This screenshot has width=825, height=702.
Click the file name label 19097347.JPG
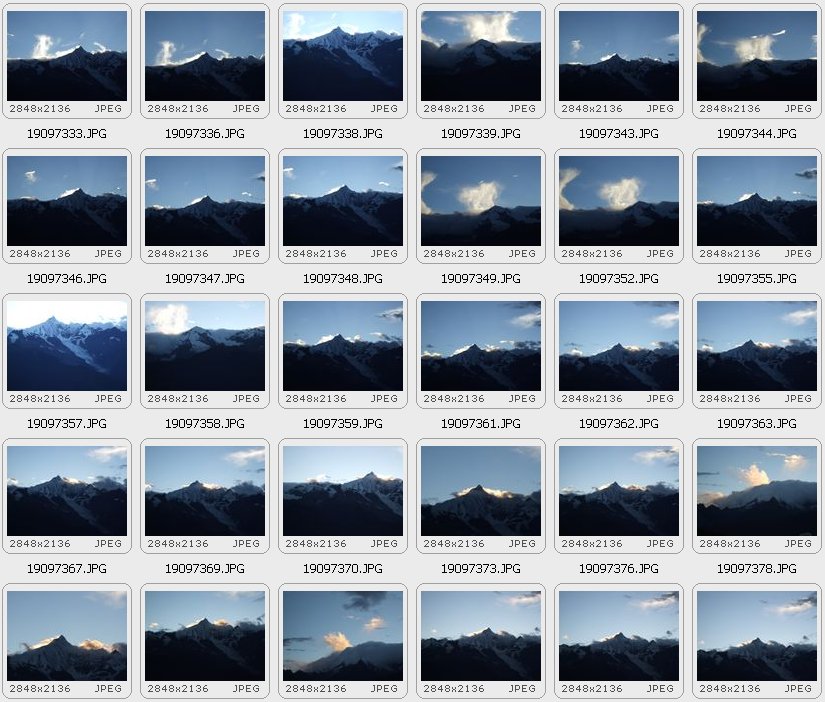205,278
